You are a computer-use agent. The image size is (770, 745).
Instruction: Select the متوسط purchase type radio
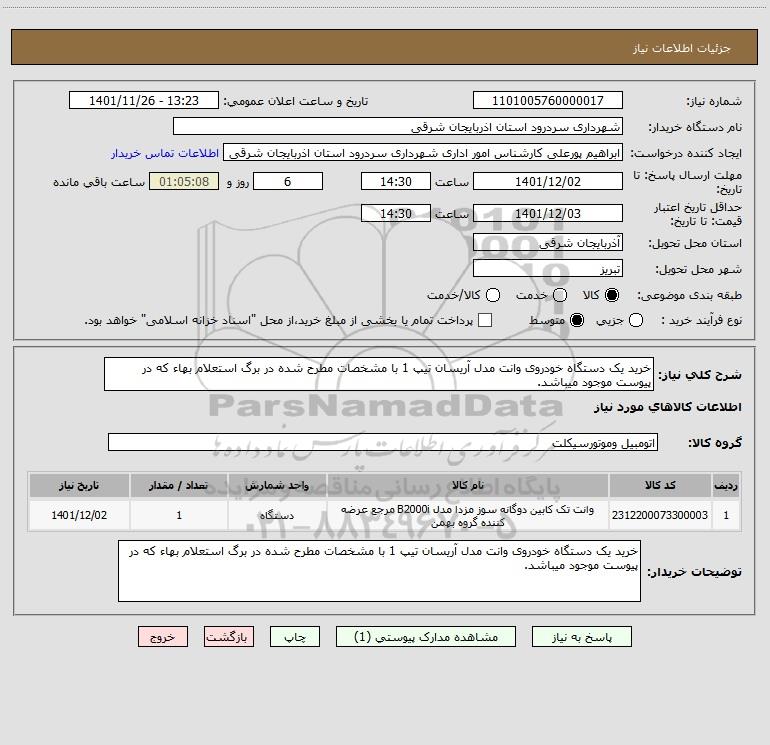tap(577, 320)
